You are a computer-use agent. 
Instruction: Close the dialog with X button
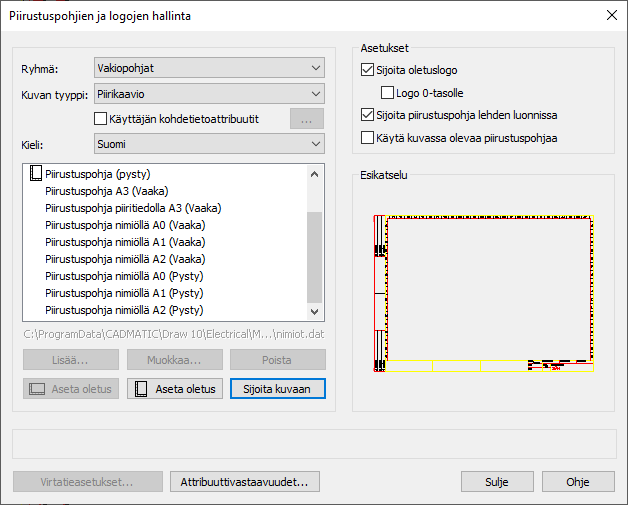611,15
